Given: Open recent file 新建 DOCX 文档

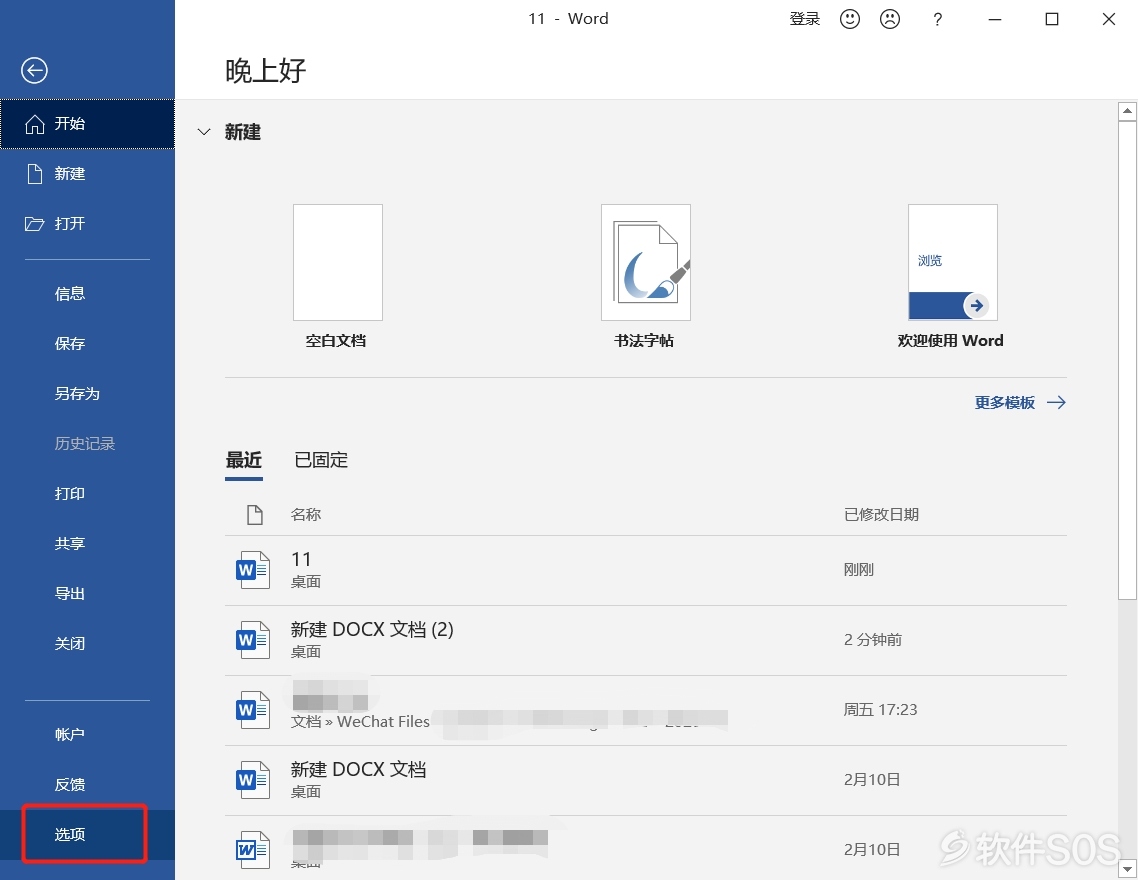Looking at the screenshot, I should pyautogui.click(x=646, y=781).
